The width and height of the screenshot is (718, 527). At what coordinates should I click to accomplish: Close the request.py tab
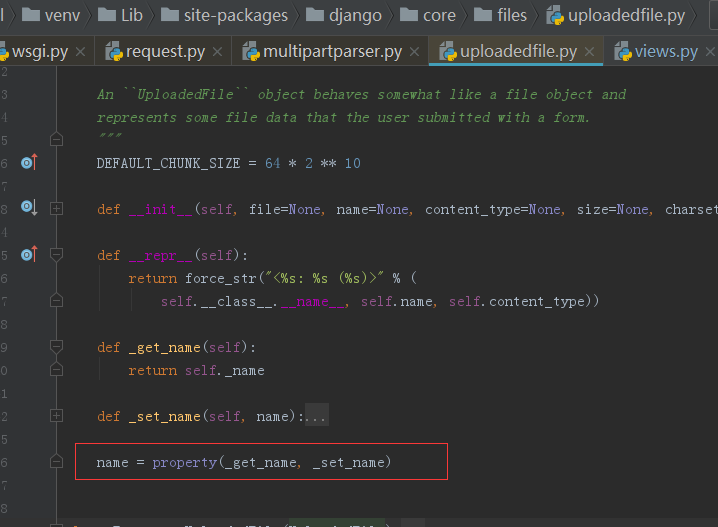[x=218, y=52]
